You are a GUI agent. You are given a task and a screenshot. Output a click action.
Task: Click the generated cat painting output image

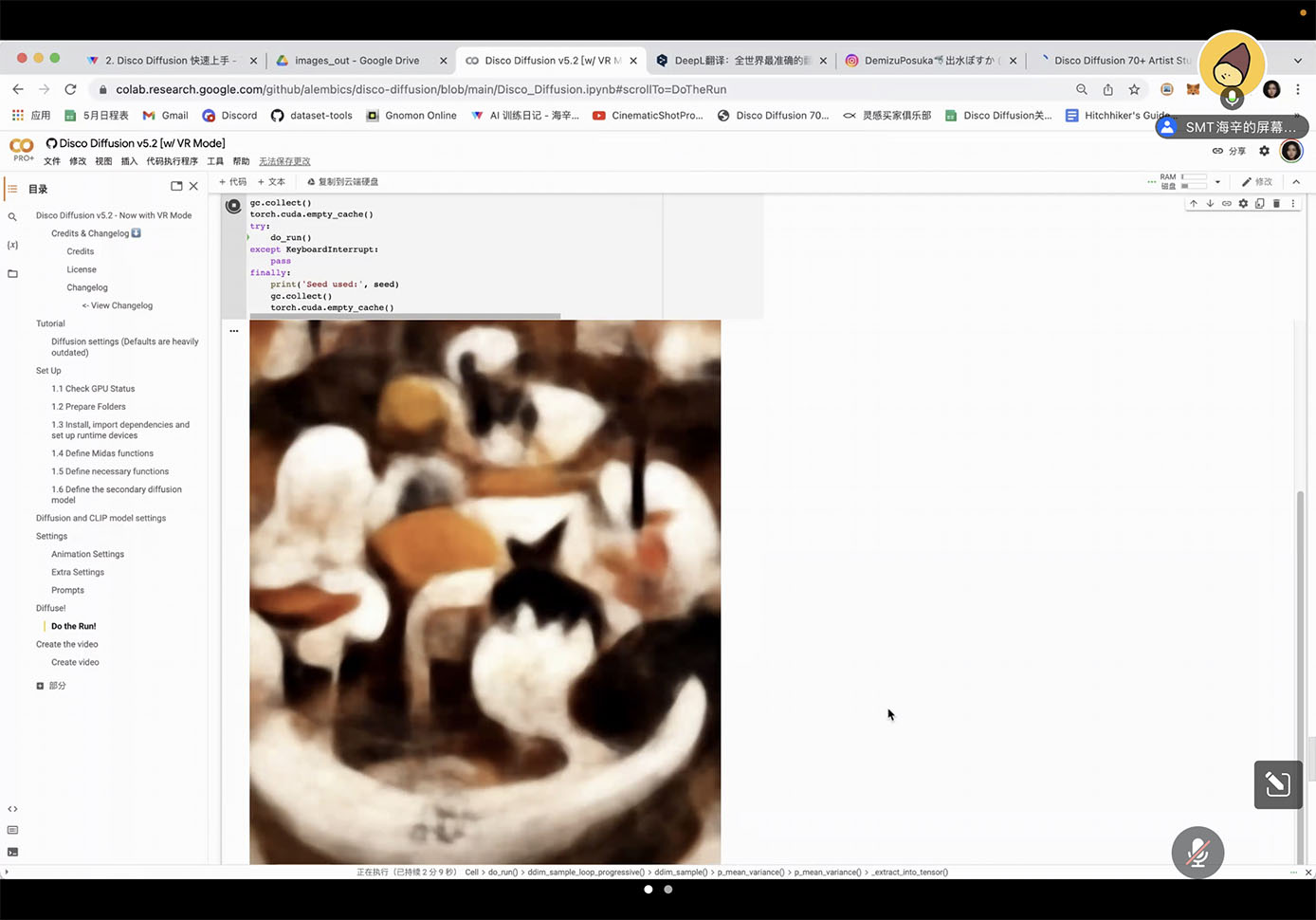click(484, 592)
